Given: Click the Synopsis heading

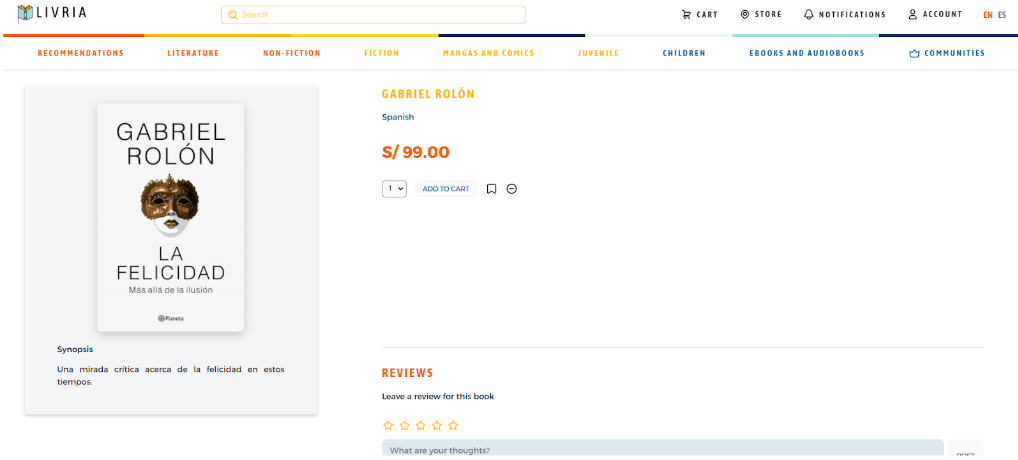Looking at the screenshot, I should (75, 349).
